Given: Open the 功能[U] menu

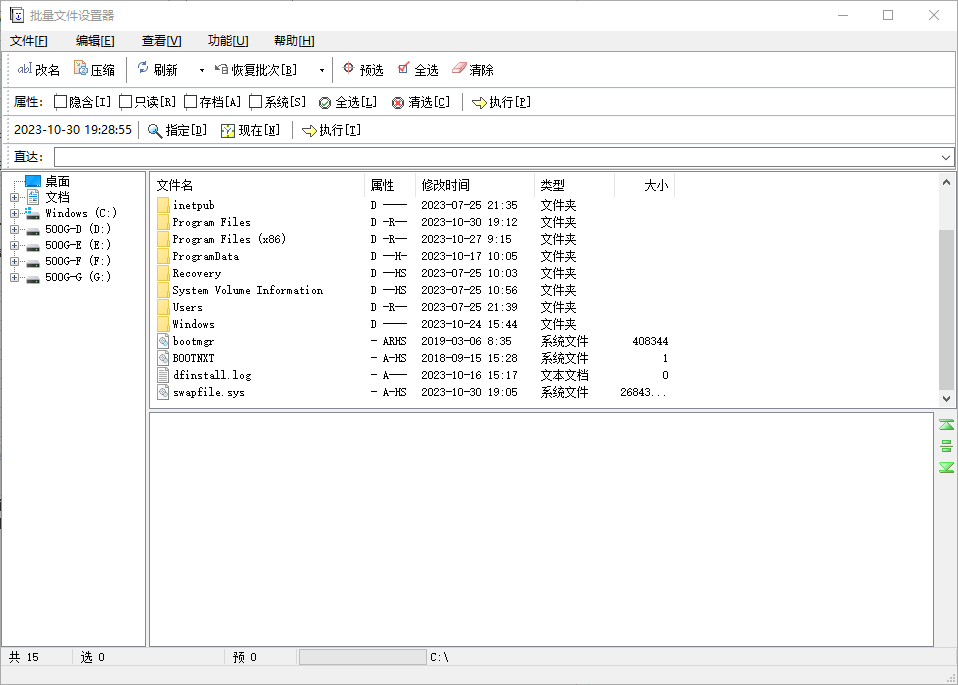Looking at the screenshot, I should 227,41.
